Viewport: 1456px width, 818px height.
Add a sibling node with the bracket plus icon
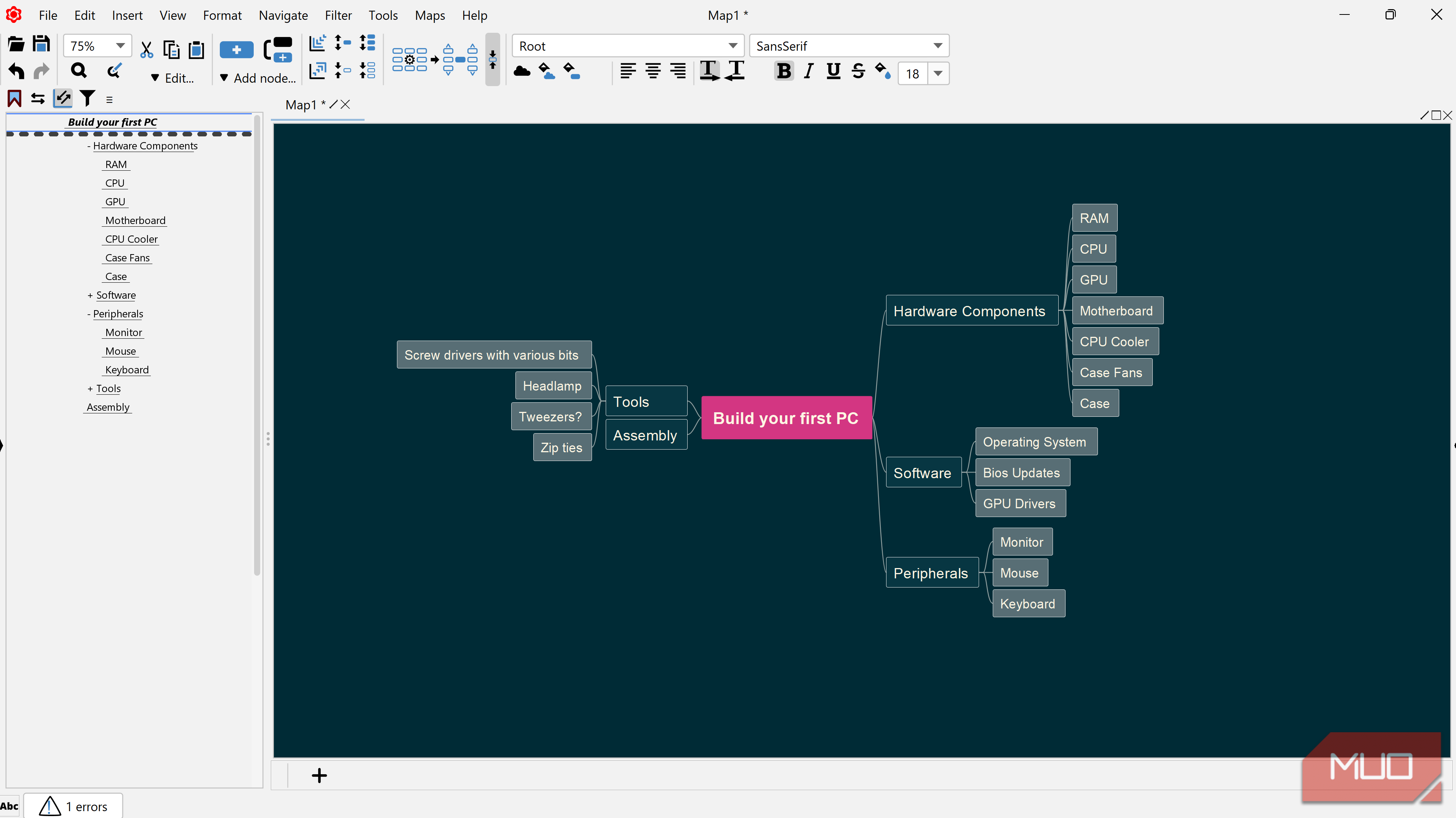(278, 50)
